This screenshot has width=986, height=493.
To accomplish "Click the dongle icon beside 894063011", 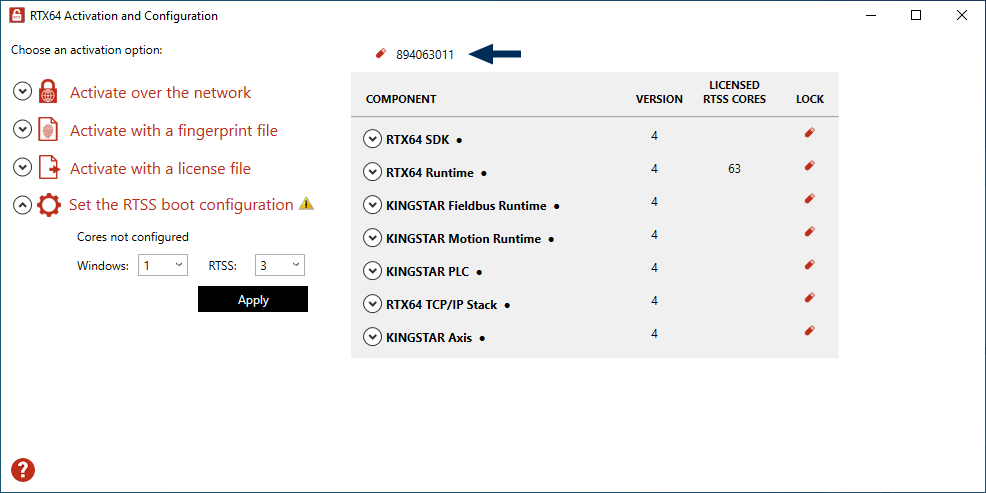I will pyautogui.click(x=380, y=54).
